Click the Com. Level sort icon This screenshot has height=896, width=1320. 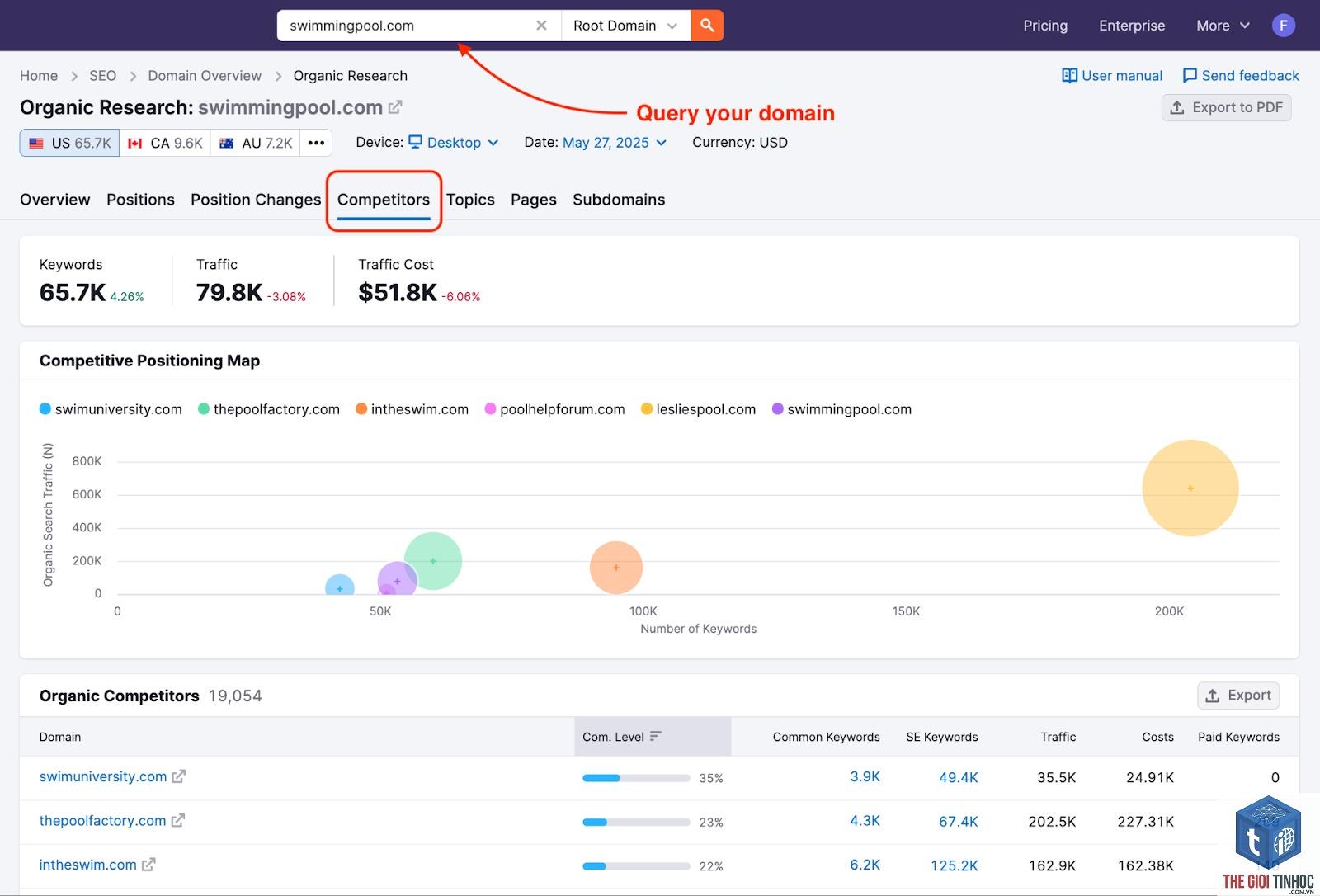click(656, 736)
